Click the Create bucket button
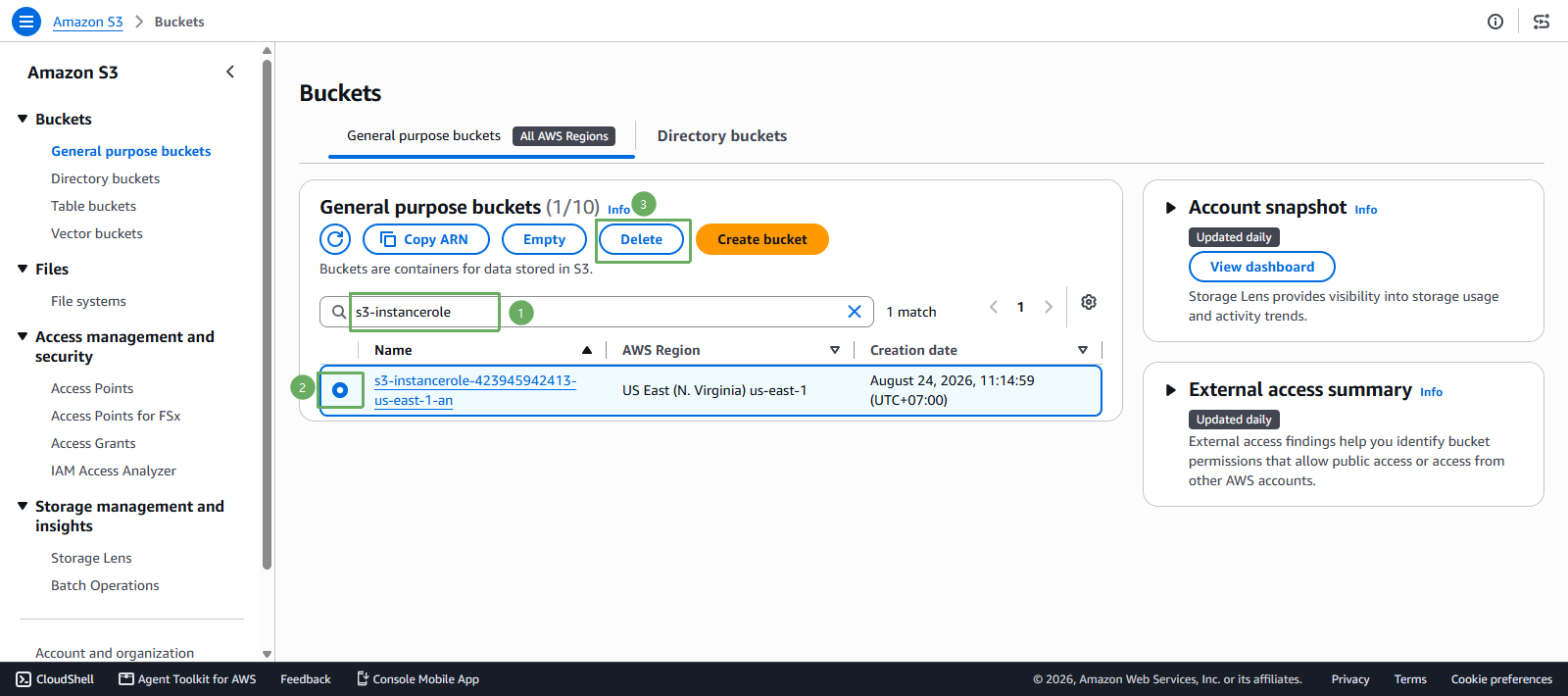1568x696 pixels. pos(762,239)
